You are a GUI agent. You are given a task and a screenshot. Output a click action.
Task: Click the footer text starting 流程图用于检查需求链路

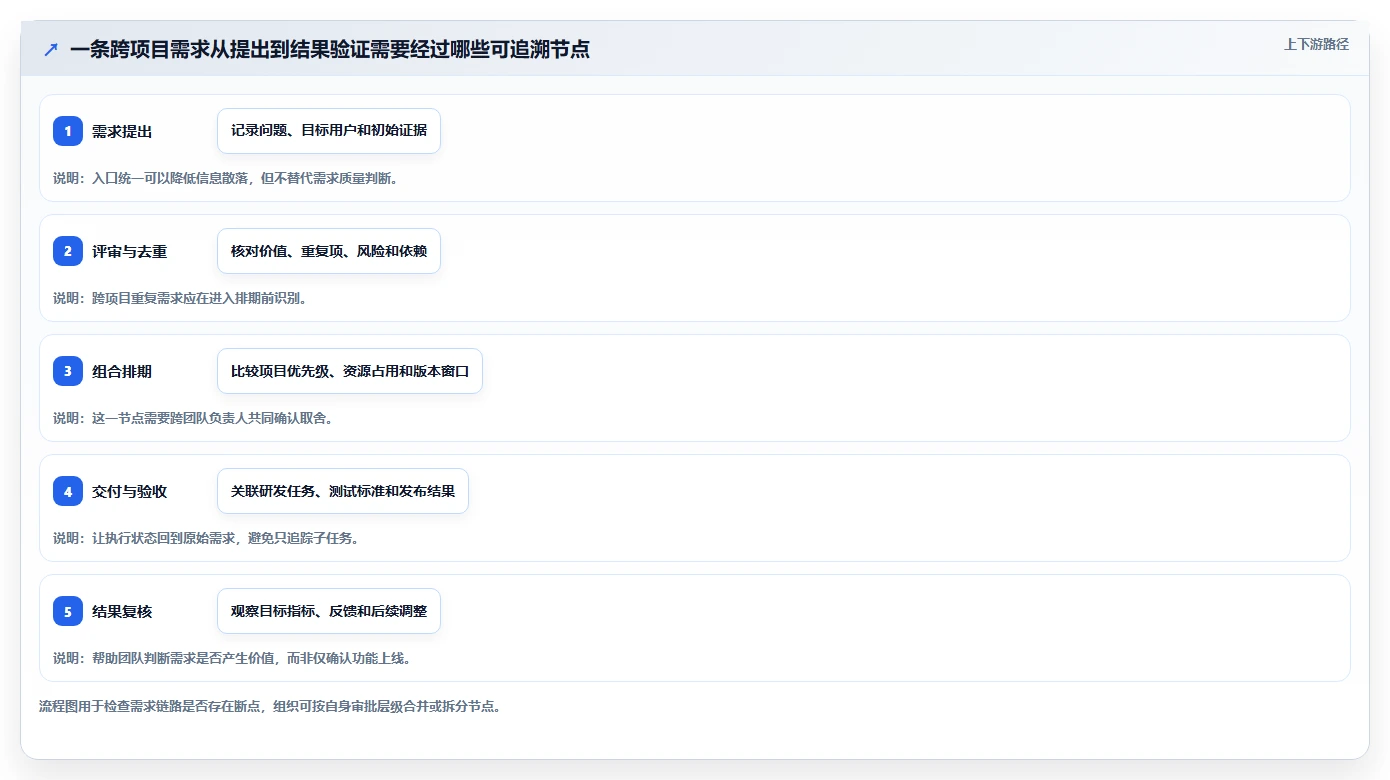[269, 706]
